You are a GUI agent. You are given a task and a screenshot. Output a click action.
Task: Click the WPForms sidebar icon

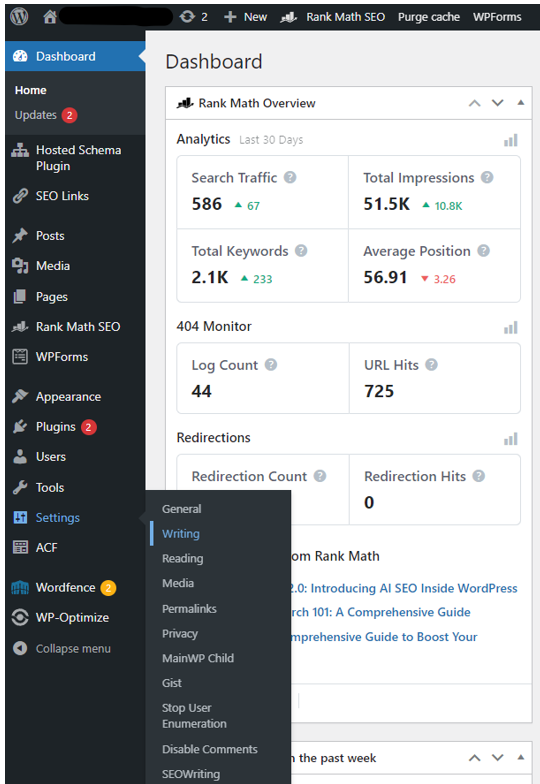point(20,357)
